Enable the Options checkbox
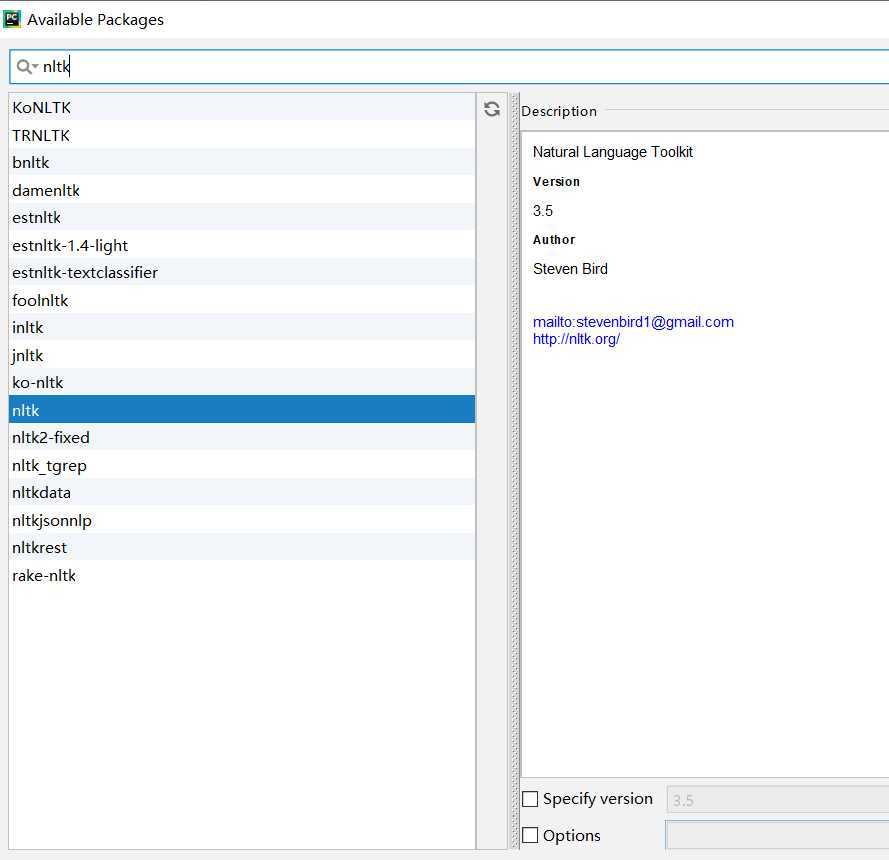Image resolution: width=889 pixels, height=860 pixels. coord(530,835)
